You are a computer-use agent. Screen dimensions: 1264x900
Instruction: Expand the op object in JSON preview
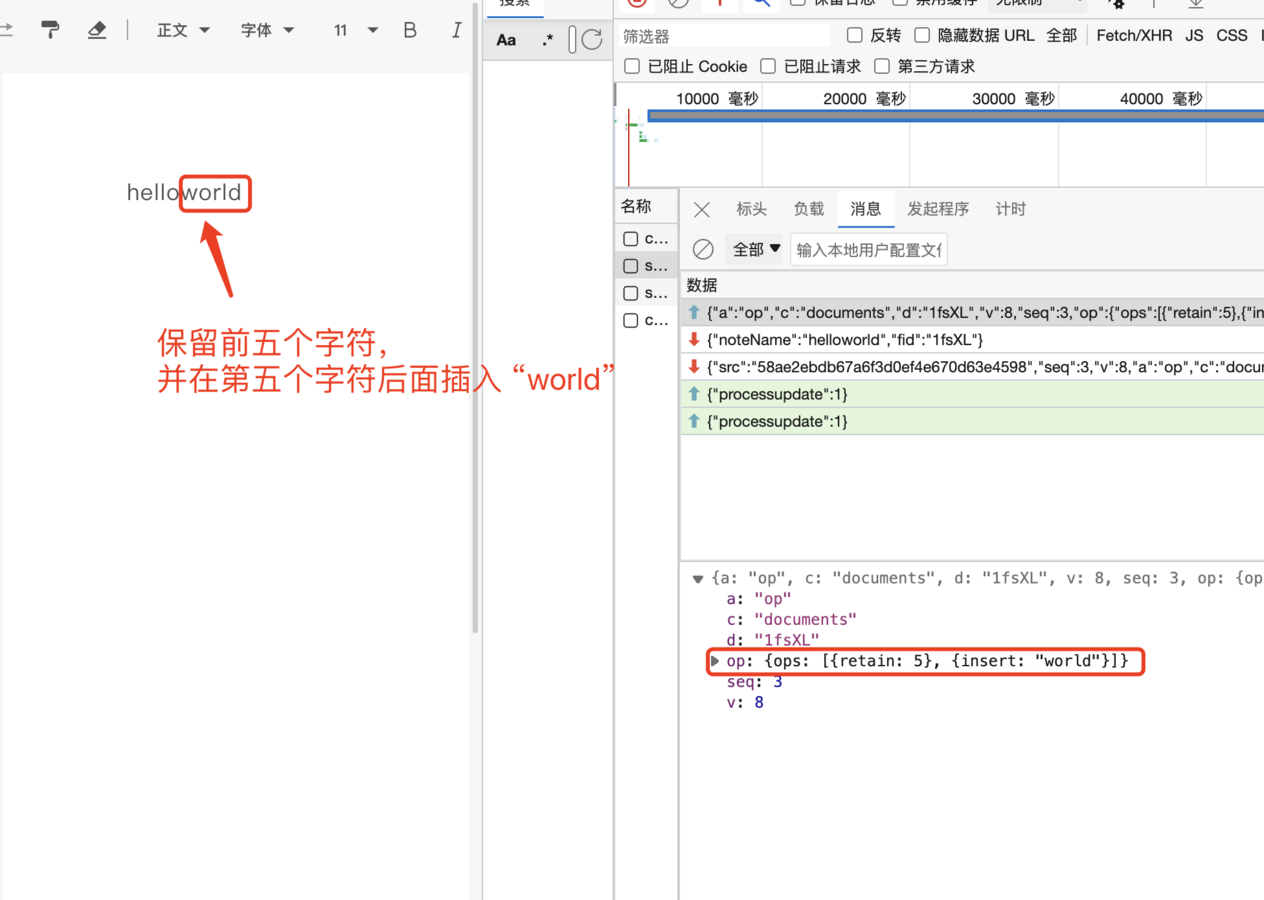click(x=715, y=661)
